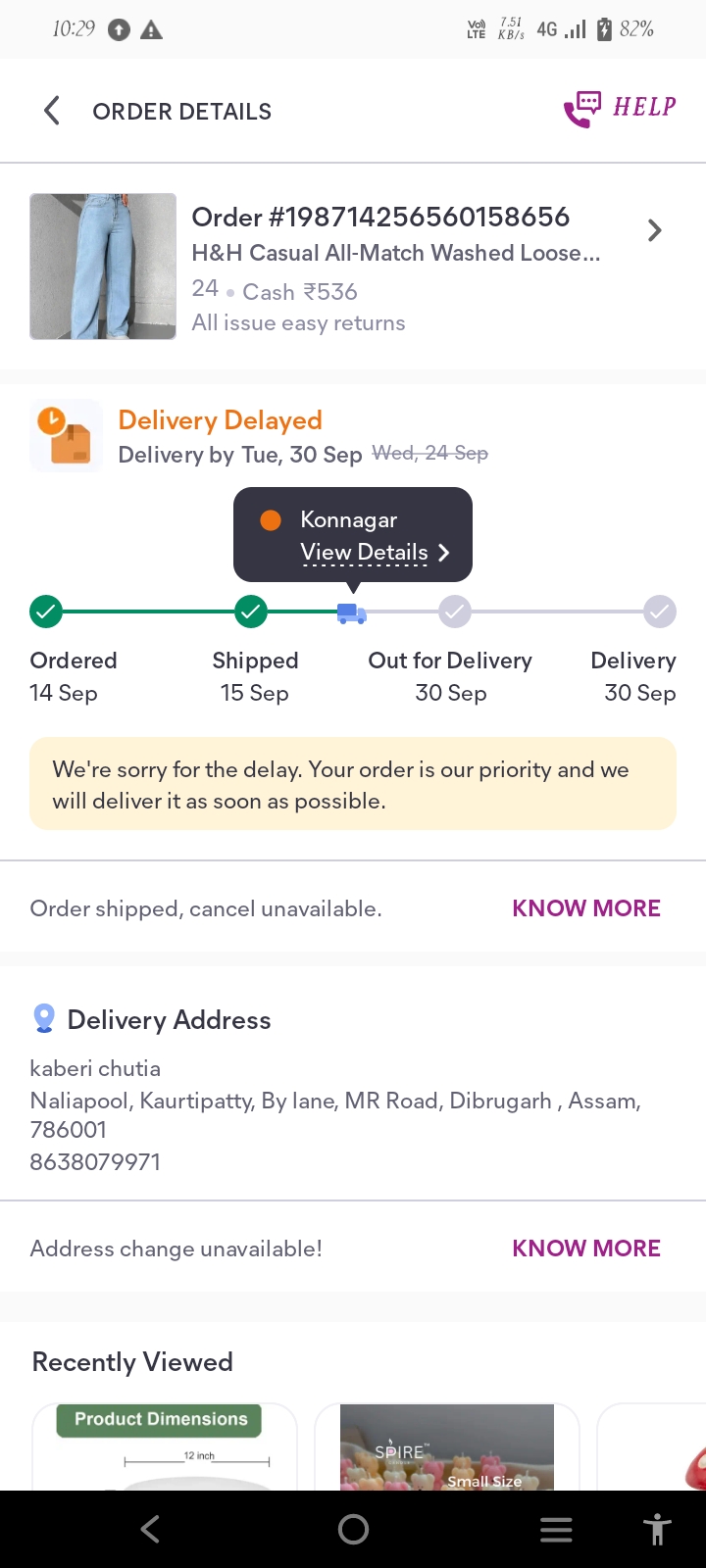
Task: Open the Spire small size candle item
Action: coord(447,1446)
